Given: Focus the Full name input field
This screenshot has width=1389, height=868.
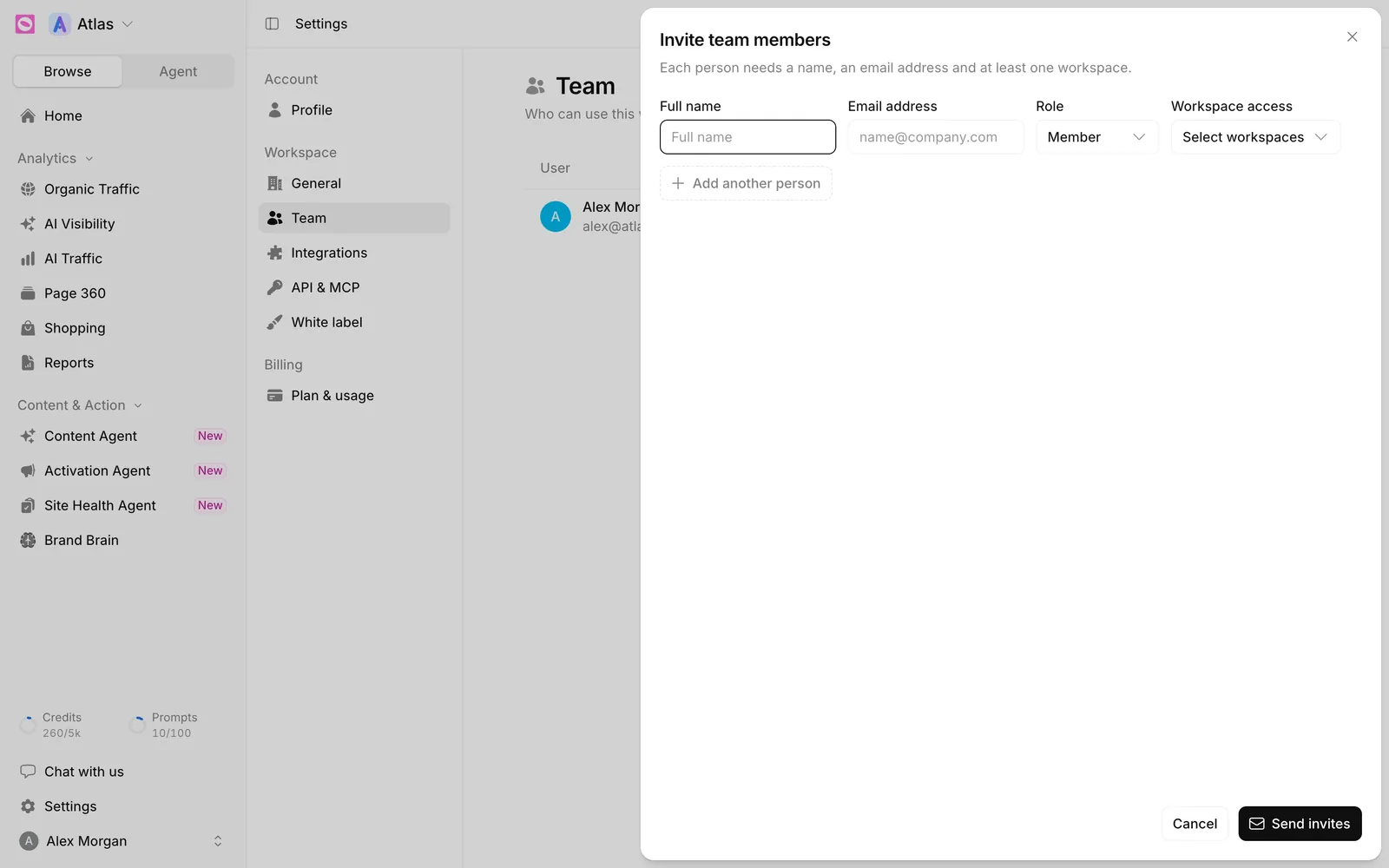Looking at the screenshot, I should (x=747, y=137).
